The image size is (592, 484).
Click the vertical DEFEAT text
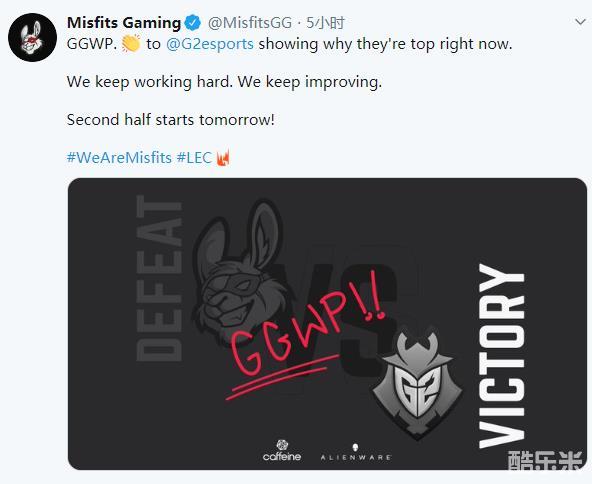159,278
